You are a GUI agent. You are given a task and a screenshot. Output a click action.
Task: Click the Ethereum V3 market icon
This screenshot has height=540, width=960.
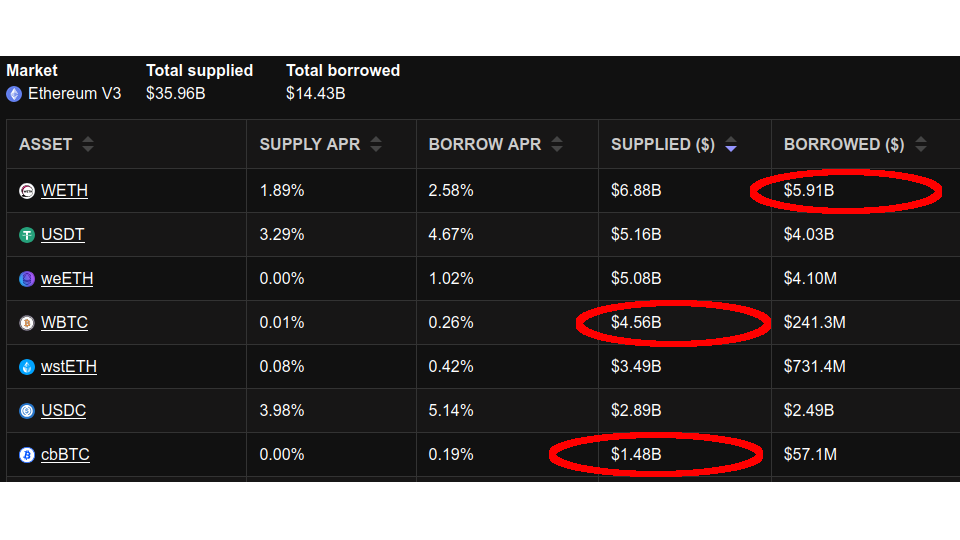tap(14, 94)
